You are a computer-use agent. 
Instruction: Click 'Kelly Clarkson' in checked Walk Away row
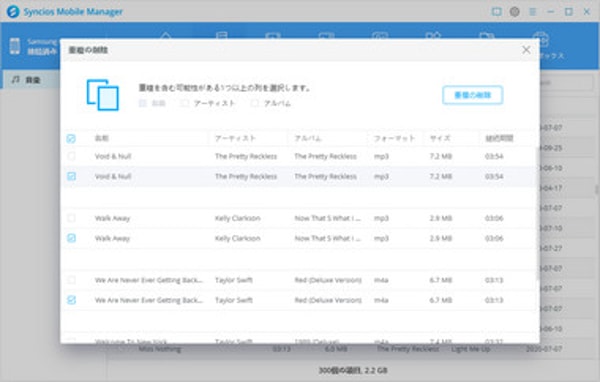coord(238,238)
